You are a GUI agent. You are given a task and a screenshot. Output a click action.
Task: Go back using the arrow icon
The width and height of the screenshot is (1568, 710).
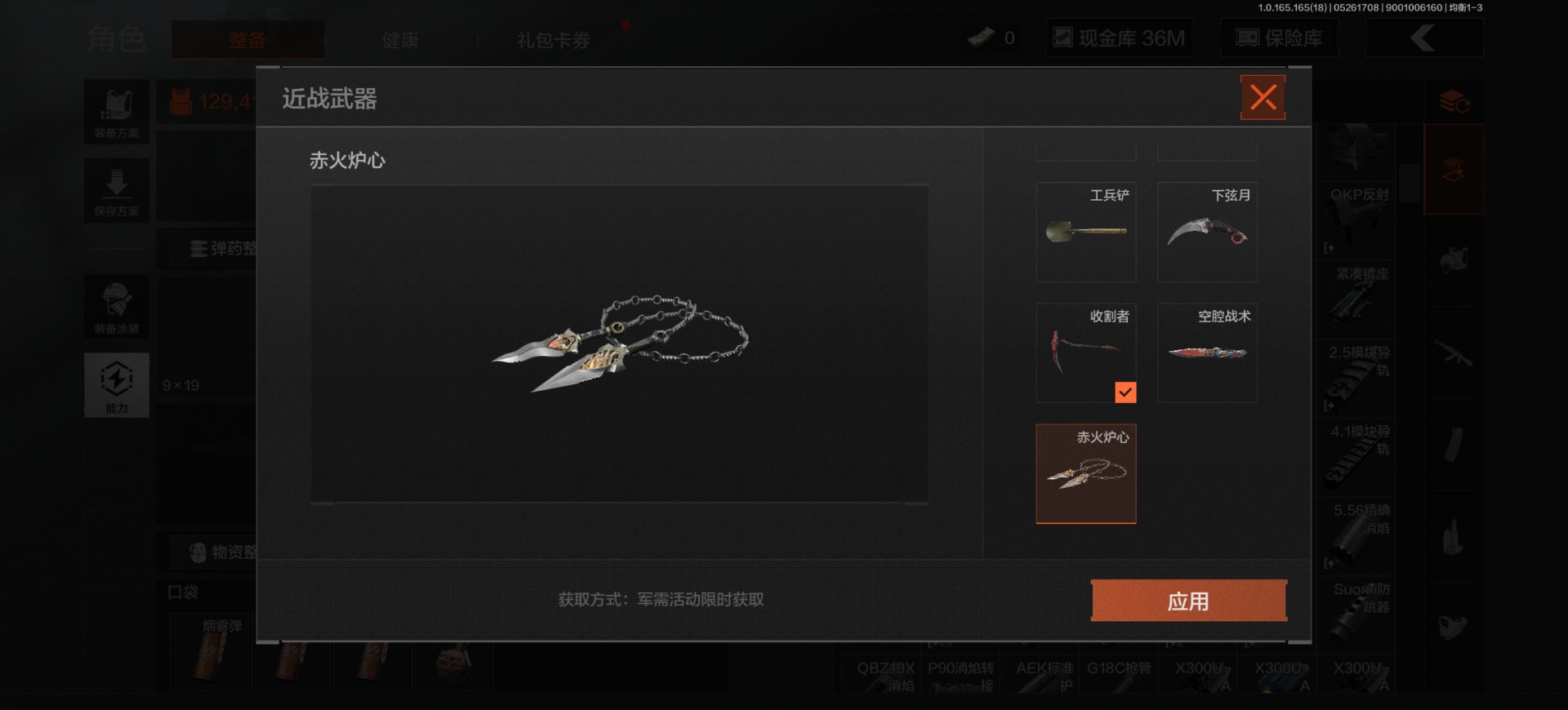click(1424, 38)
